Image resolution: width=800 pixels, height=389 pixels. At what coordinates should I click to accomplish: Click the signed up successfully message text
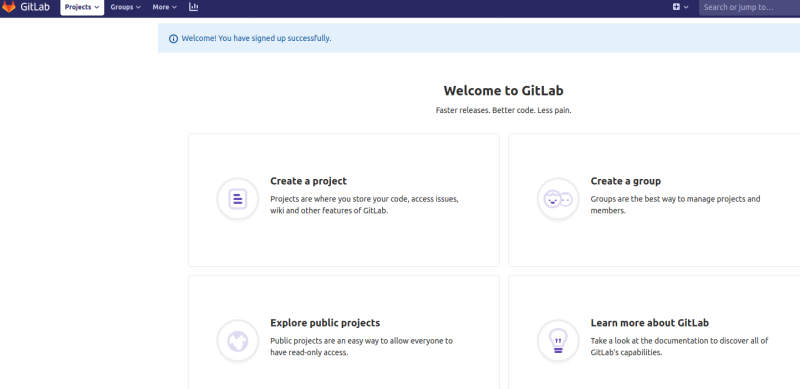pos(256,38)
